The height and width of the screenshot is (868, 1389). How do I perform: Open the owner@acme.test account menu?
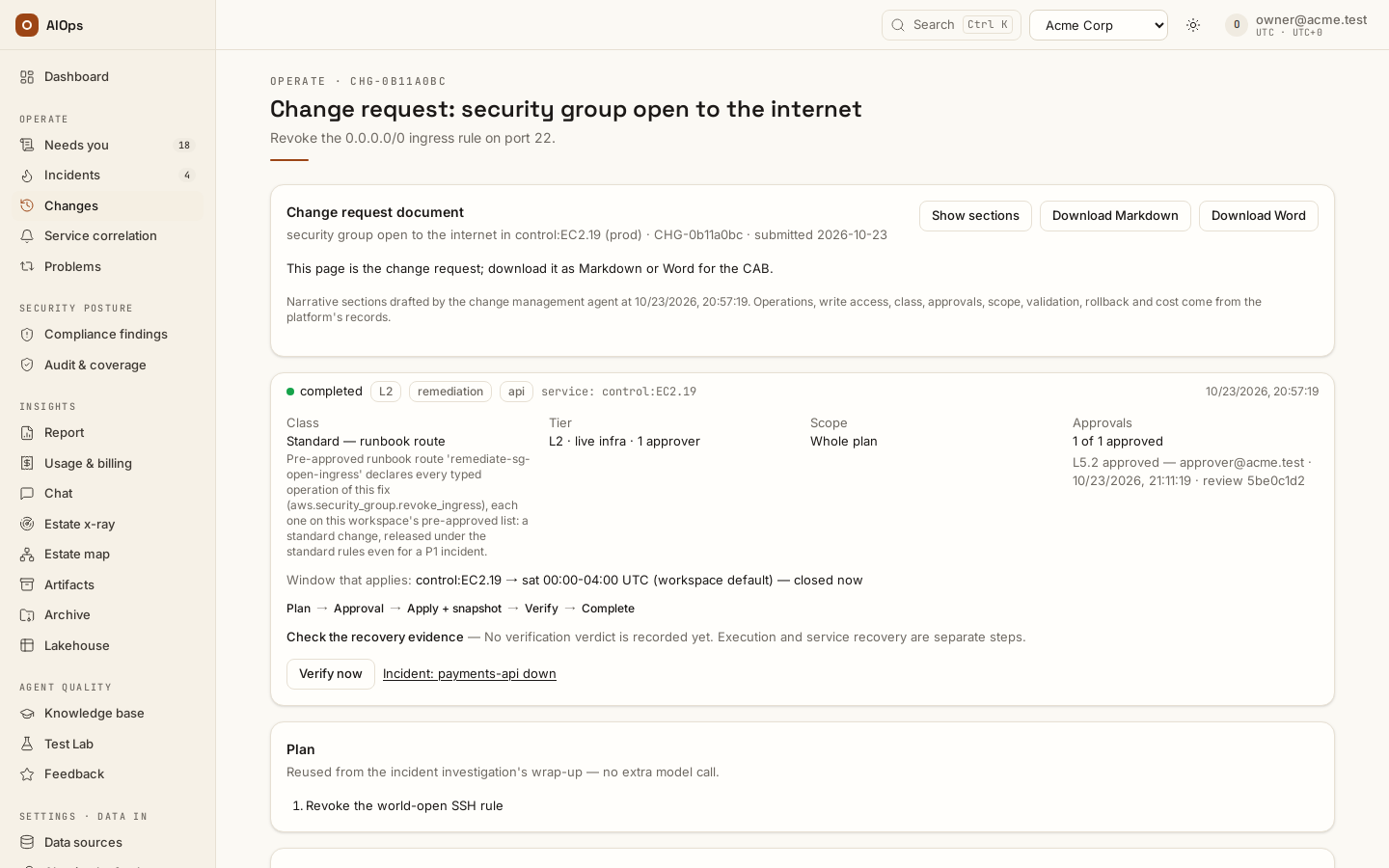pyautogui.click(x=1296, y=25)
